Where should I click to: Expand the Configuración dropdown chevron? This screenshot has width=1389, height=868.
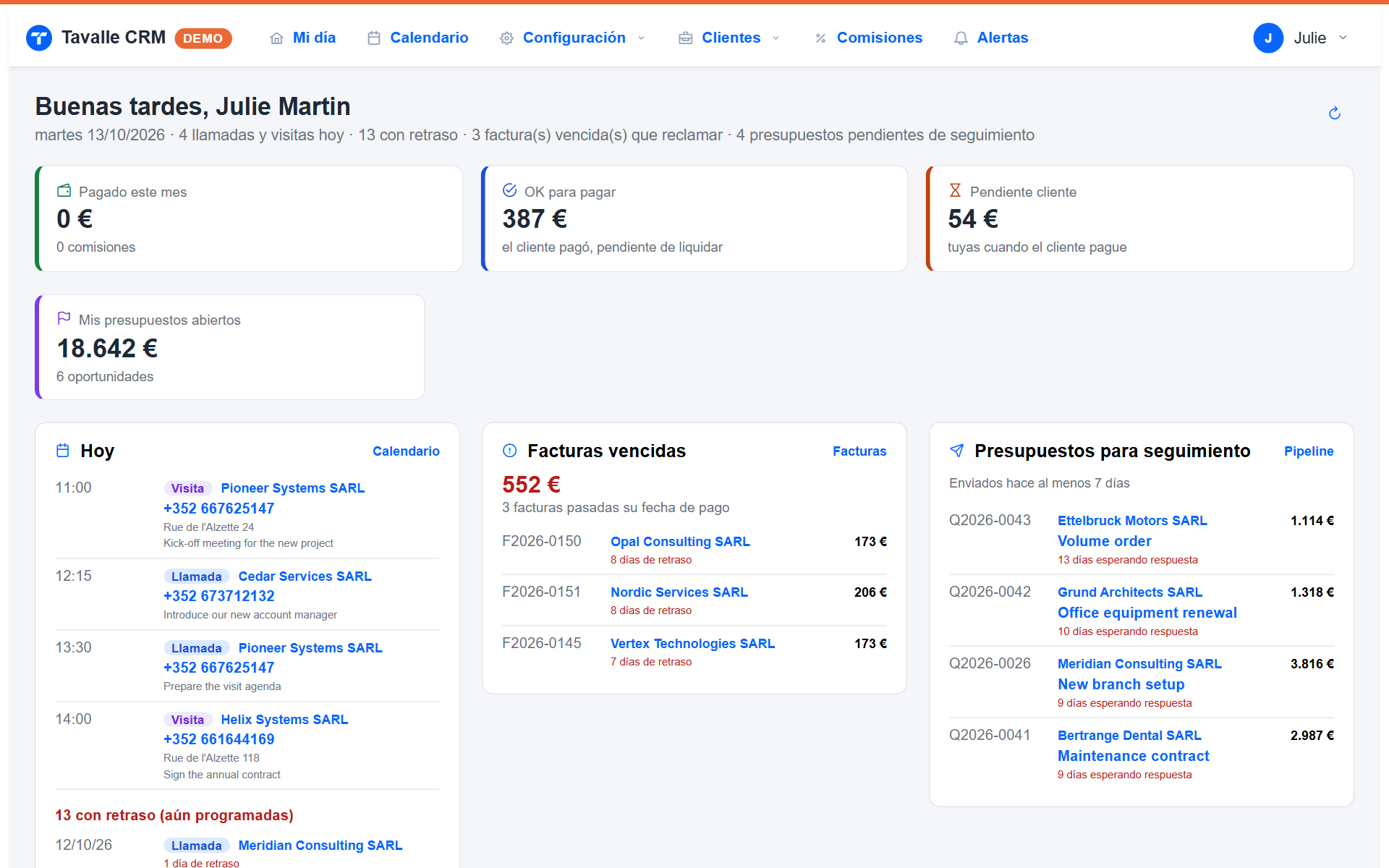pyautogui.click(x=641, y=38)
